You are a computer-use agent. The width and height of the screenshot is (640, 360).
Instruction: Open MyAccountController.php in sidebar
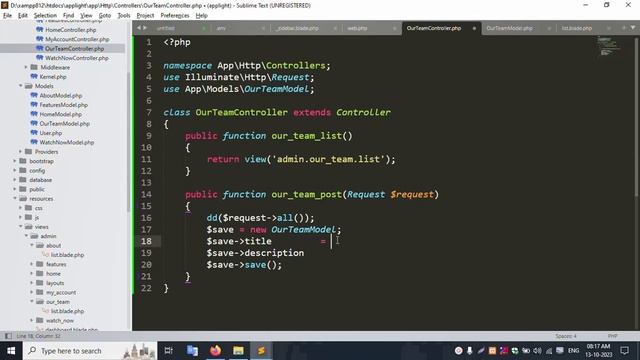[x=77, y=39]
